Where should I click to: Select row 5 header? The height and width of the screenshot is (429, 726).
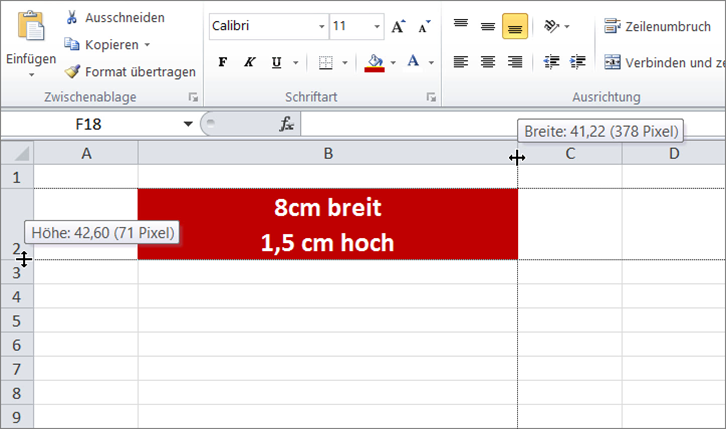(x=17, y=320)
